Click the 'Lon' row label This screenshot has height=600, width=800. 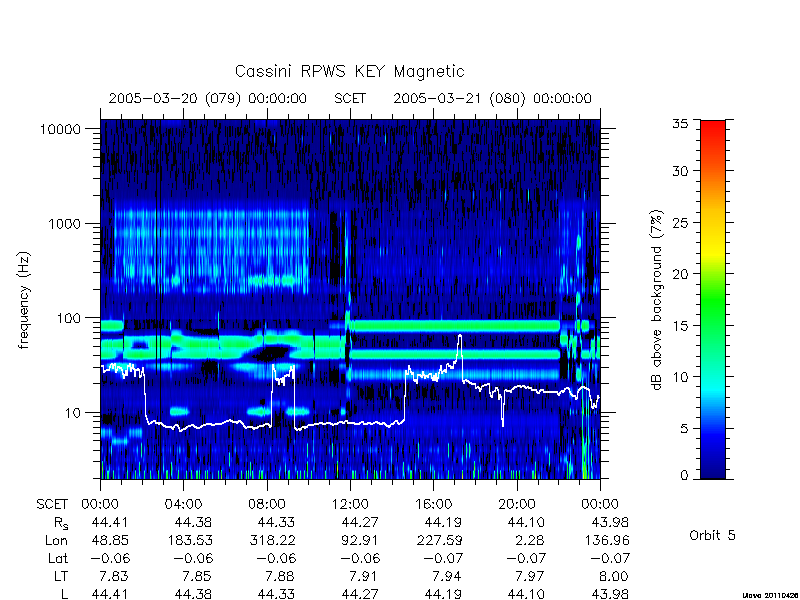57,540
